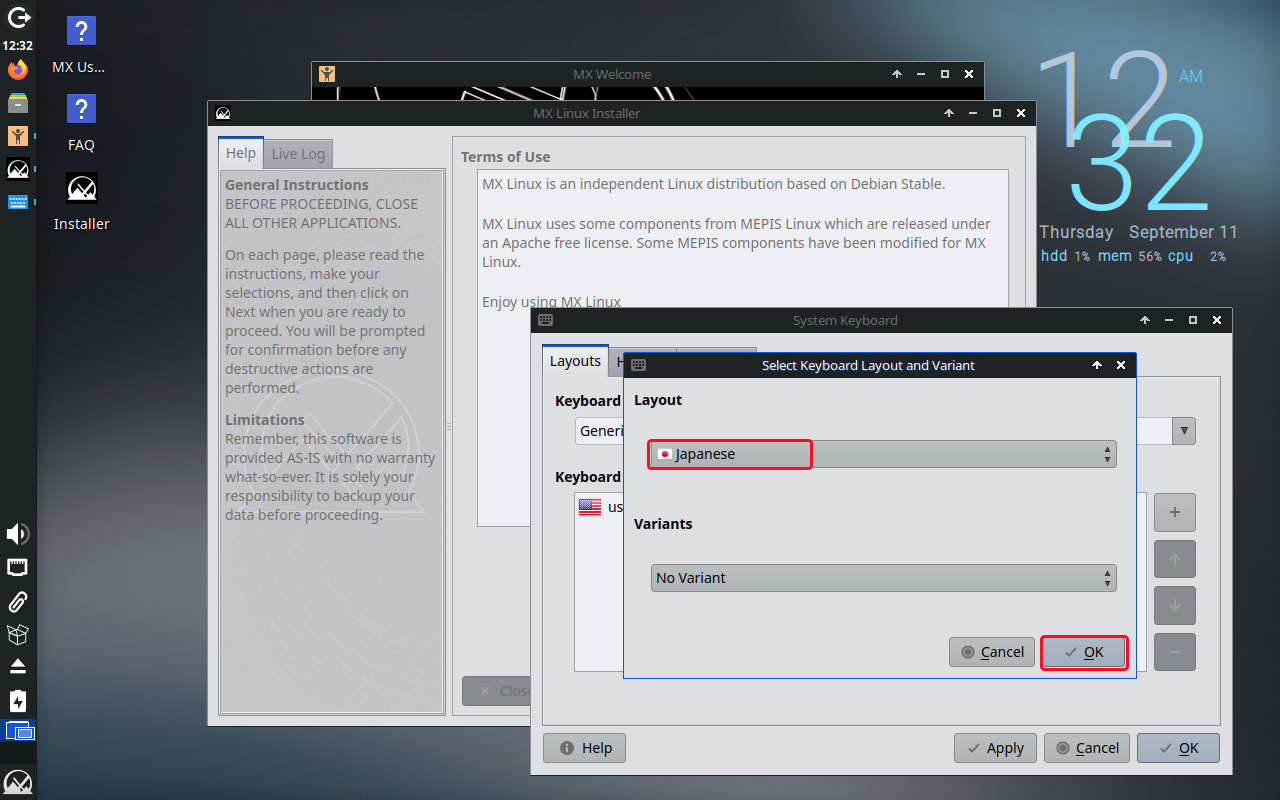Switch to the Live Log tab
Image resolution: width=1280 pixels, height=800 pixels.
click(x=298, y=154)
